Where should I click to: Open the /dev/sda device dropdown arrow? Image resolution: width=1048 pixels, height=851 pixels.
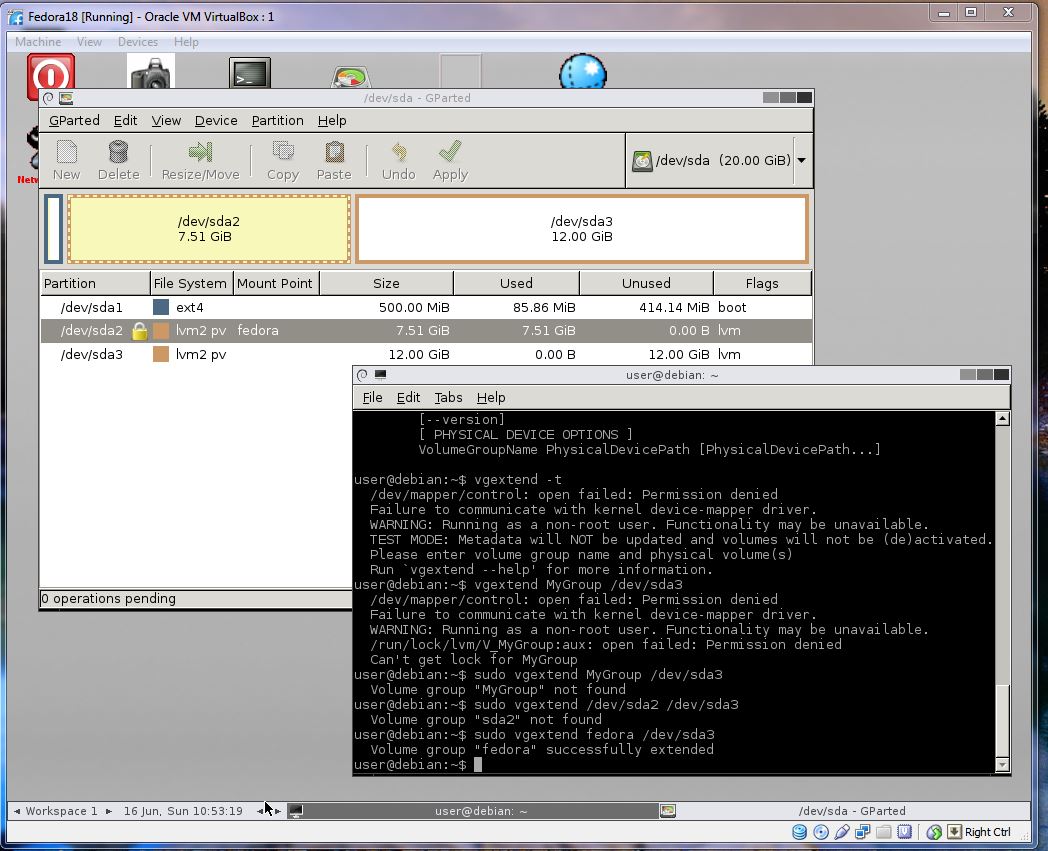tap(801, 160)
